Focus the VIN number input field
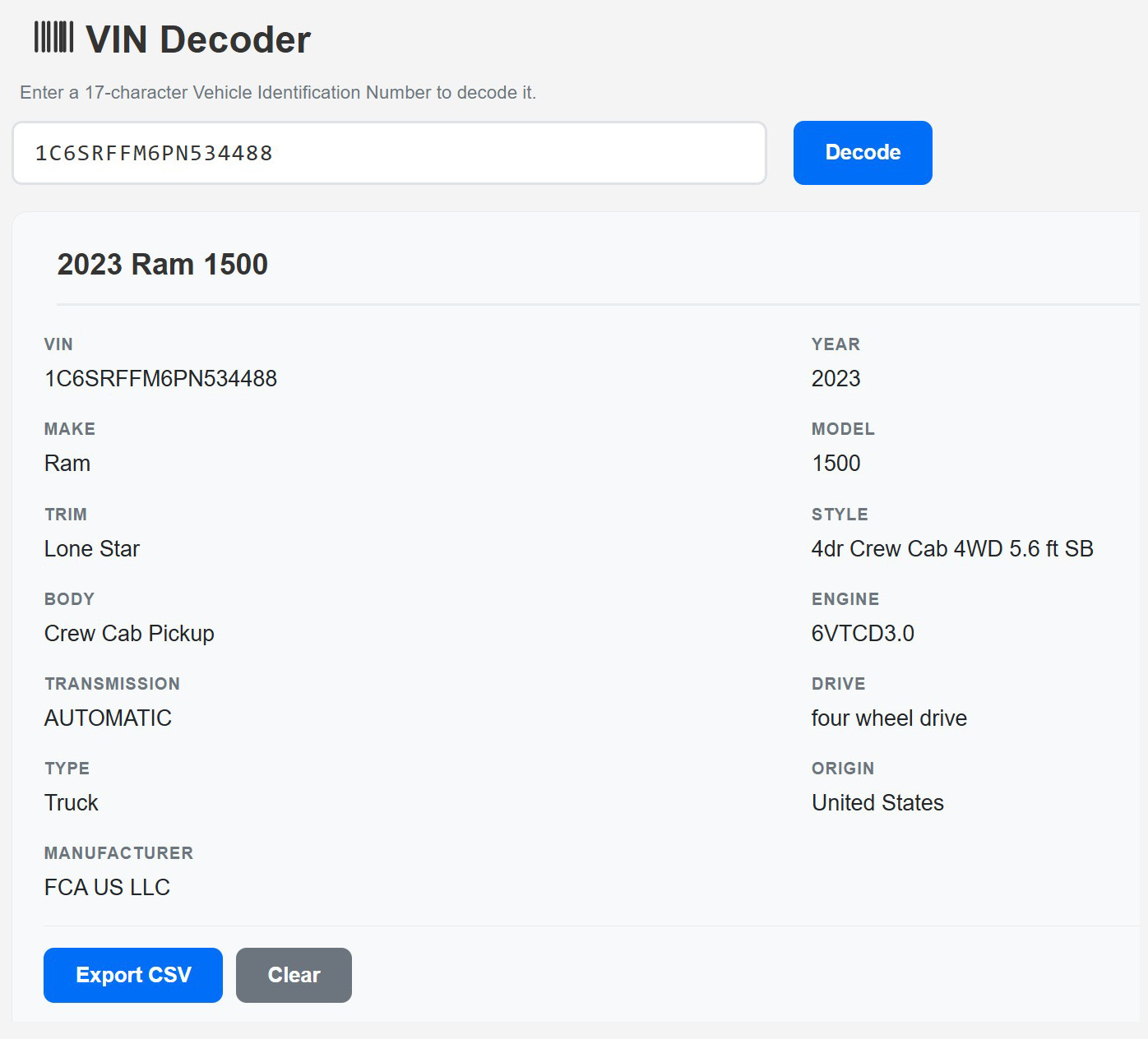 [390, 153]
